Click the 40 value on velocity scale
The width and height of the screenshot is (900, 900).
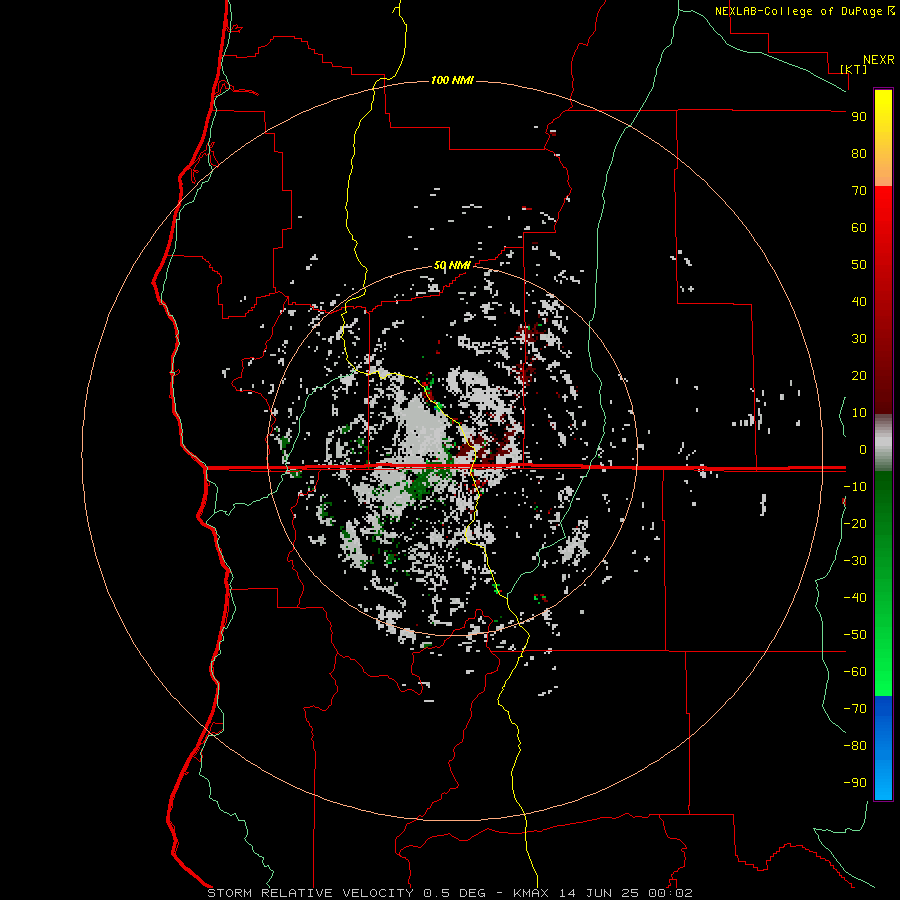tap(859, 302)
